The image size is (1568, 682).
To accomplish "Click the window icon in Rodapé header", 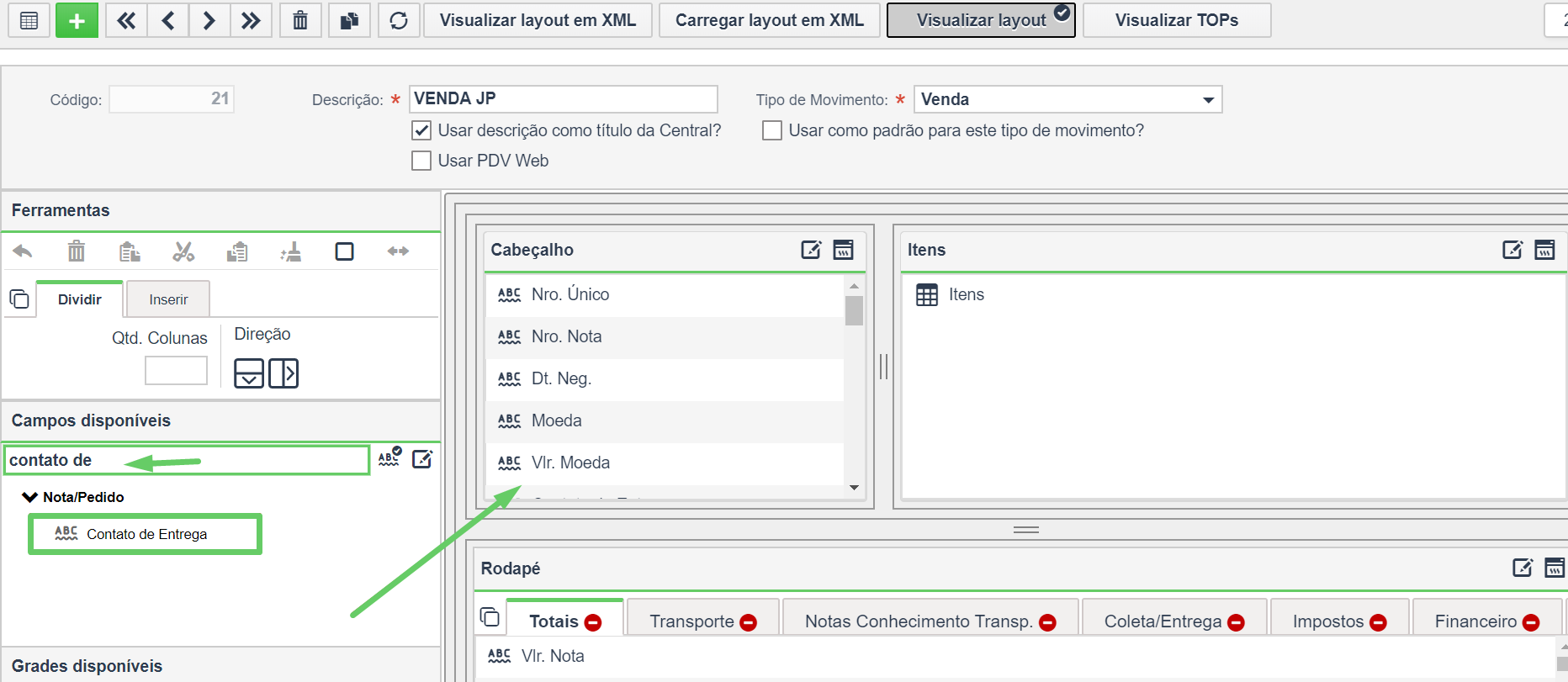I will tap(1555, 568).
